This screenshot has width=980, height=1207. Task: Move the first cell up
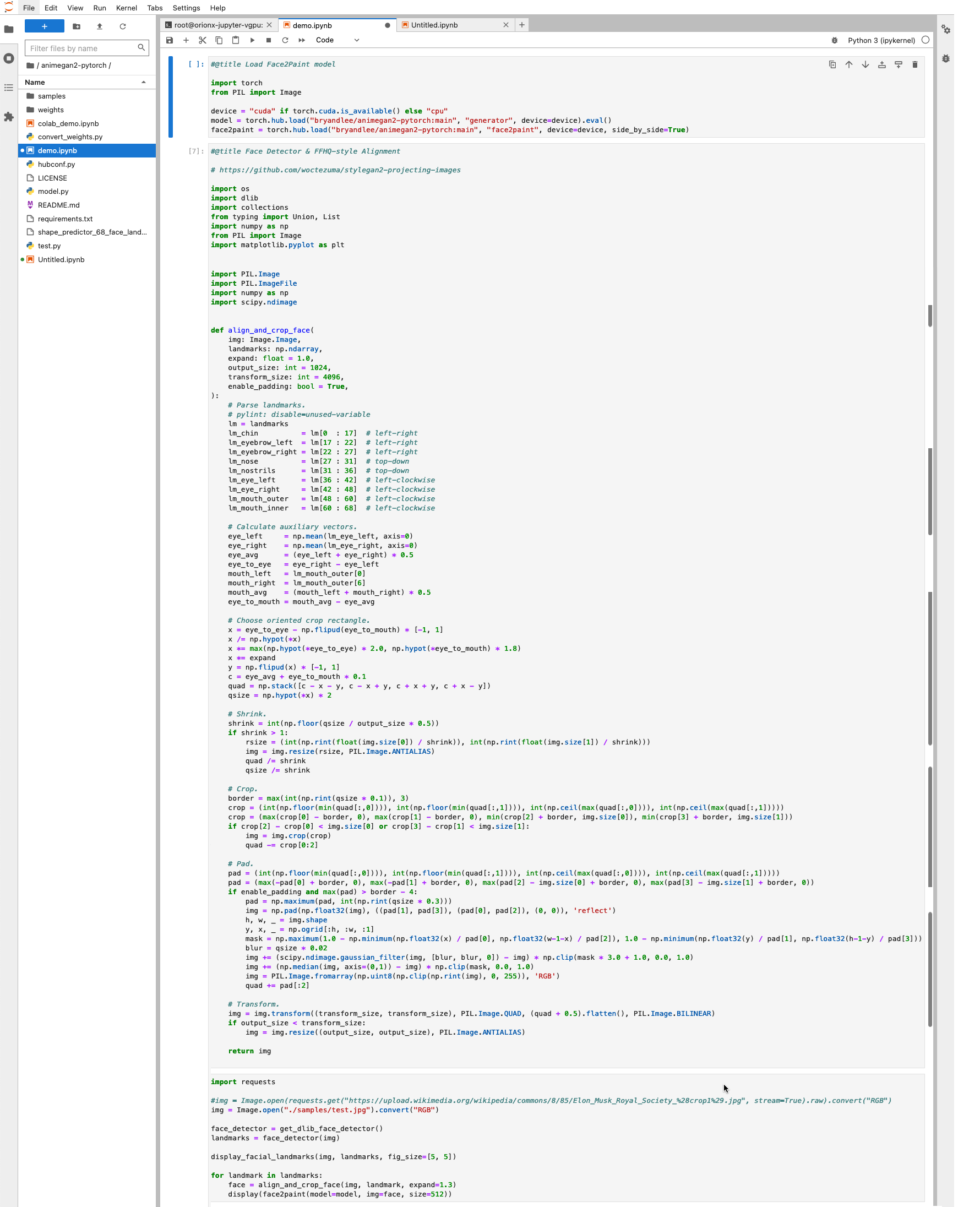tap(848, 64)
